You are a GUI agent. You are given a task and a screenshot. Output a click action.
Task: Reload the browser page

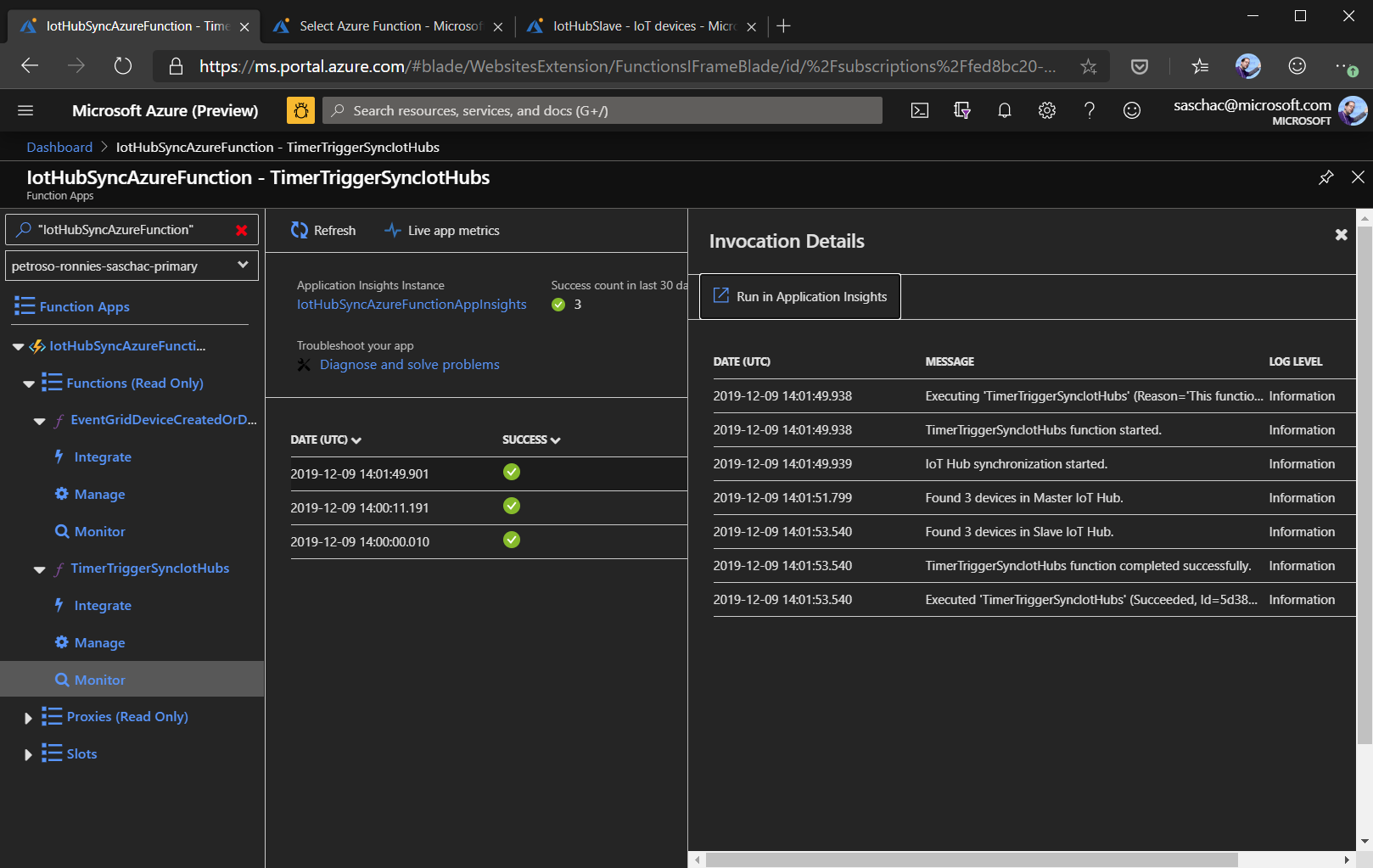coord(123,66)
